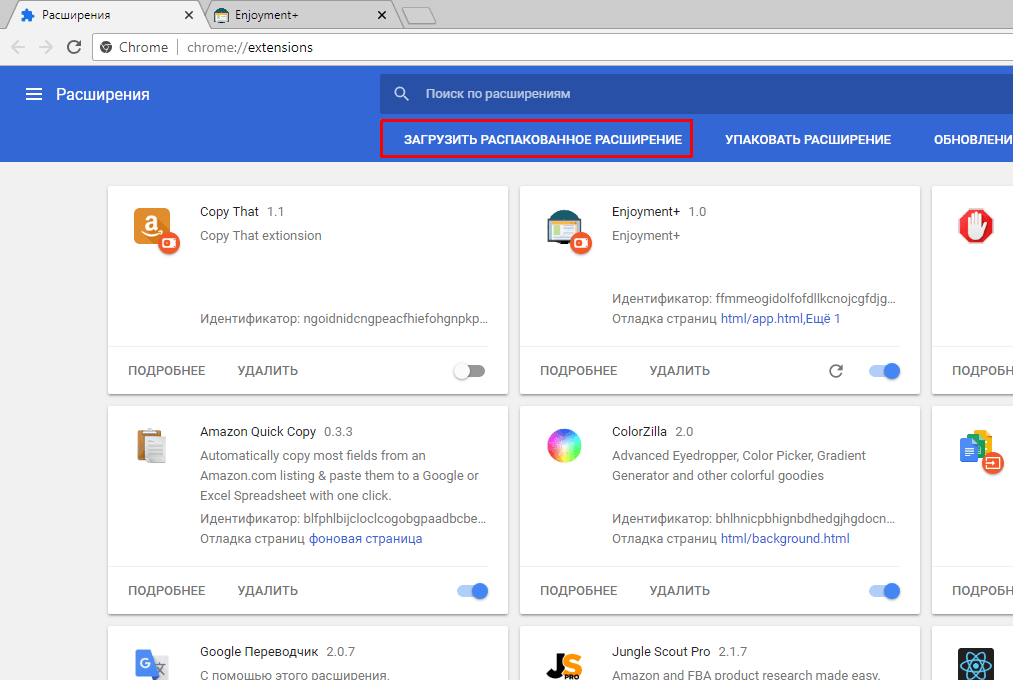The height and width of the screenshot is (680, 1013).
Task: Click the Amazon Quick Copy identifier text
Action: click(x=343, y=519)
